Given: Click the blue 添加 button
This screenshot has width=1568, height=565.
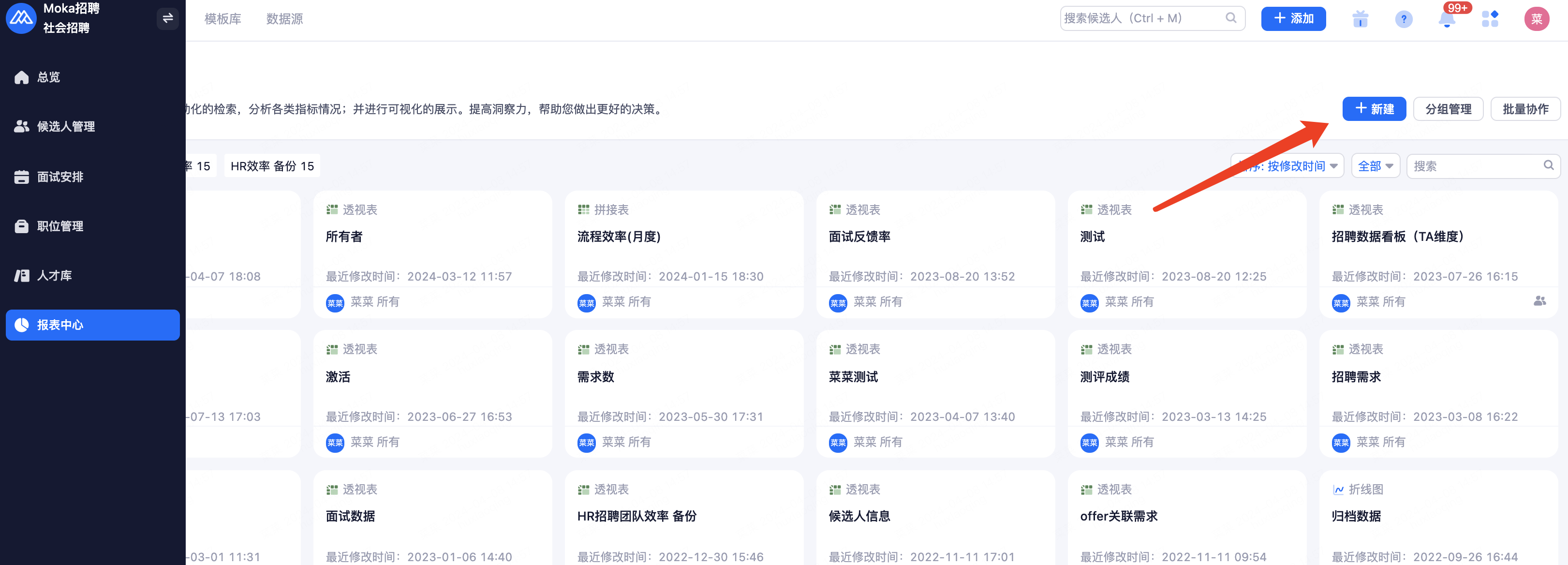Looking at the screenshot, I should (1293, 18).
